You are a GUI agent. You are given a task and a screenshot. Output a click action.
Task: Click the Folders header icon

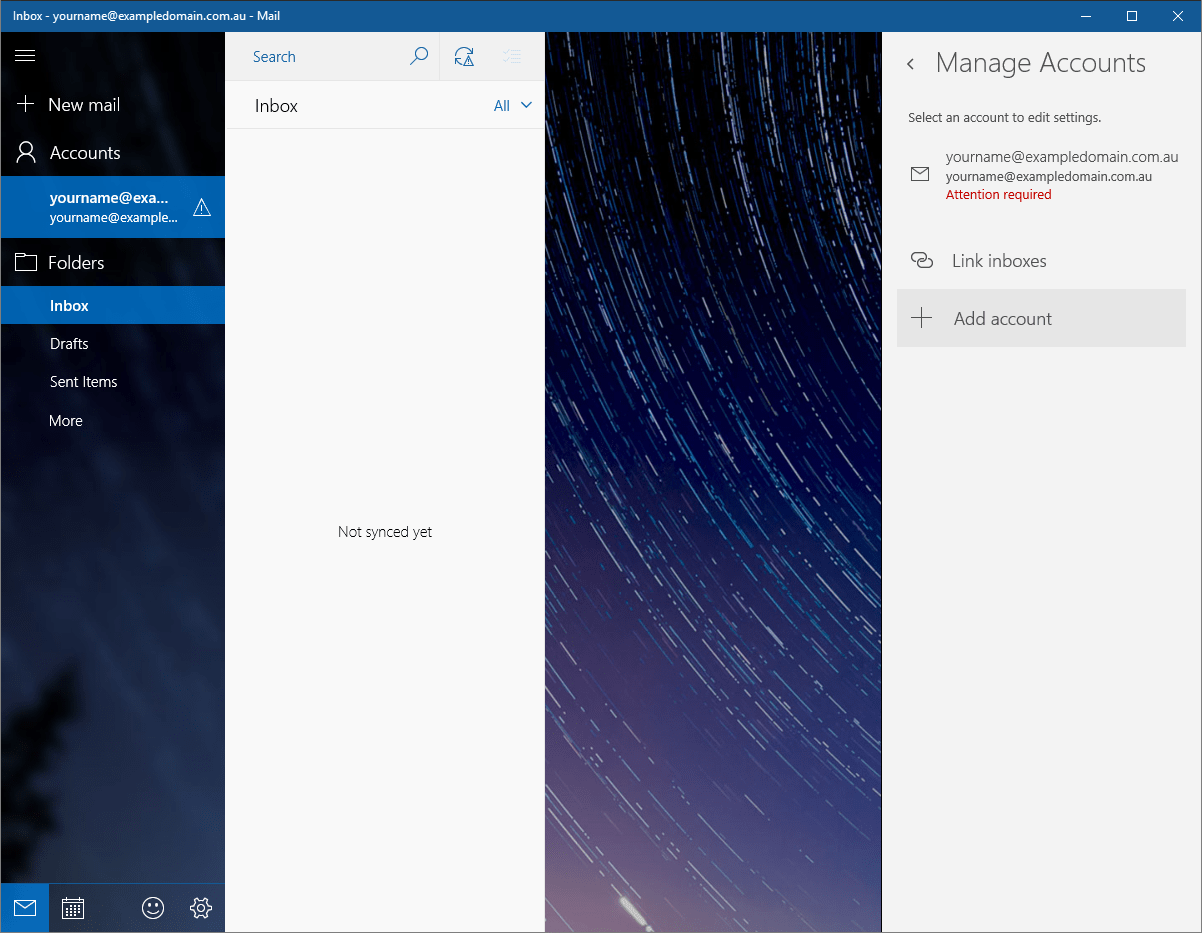coord(26,263)
